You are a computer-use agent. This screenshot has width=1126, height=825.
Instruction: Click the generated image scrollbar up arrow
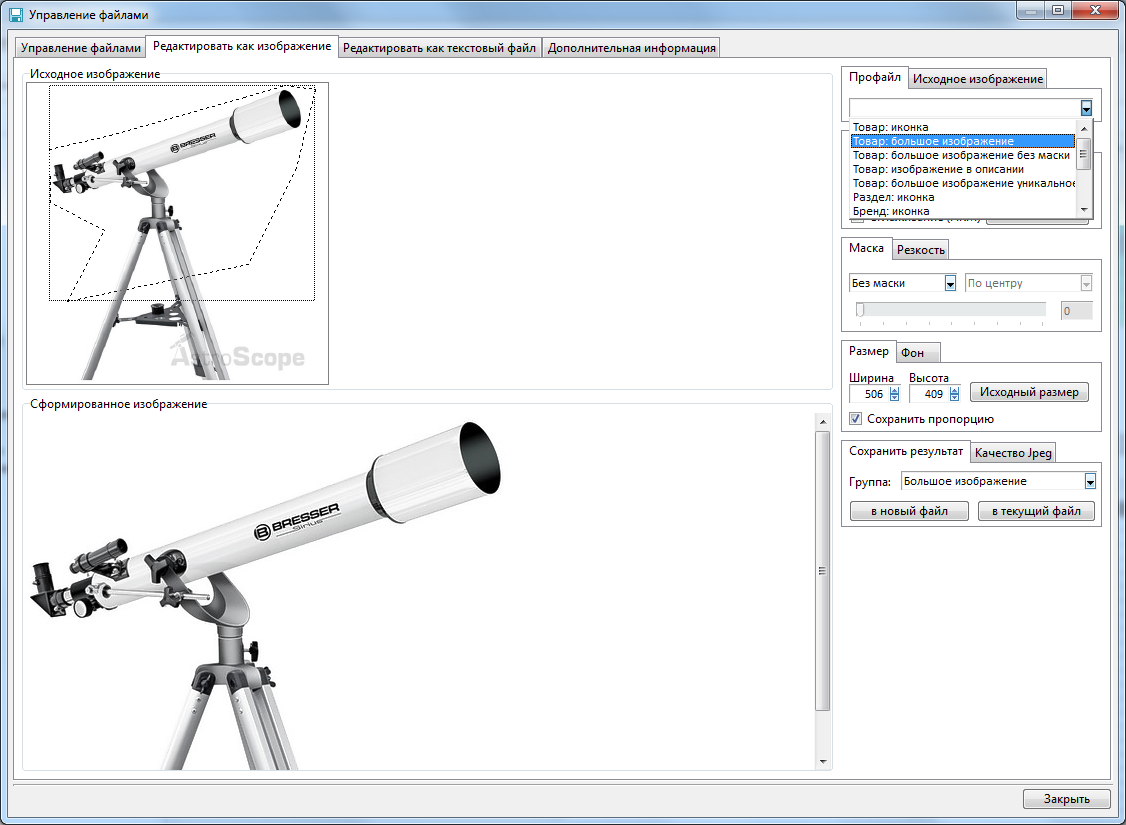click(x=823, y=421)
